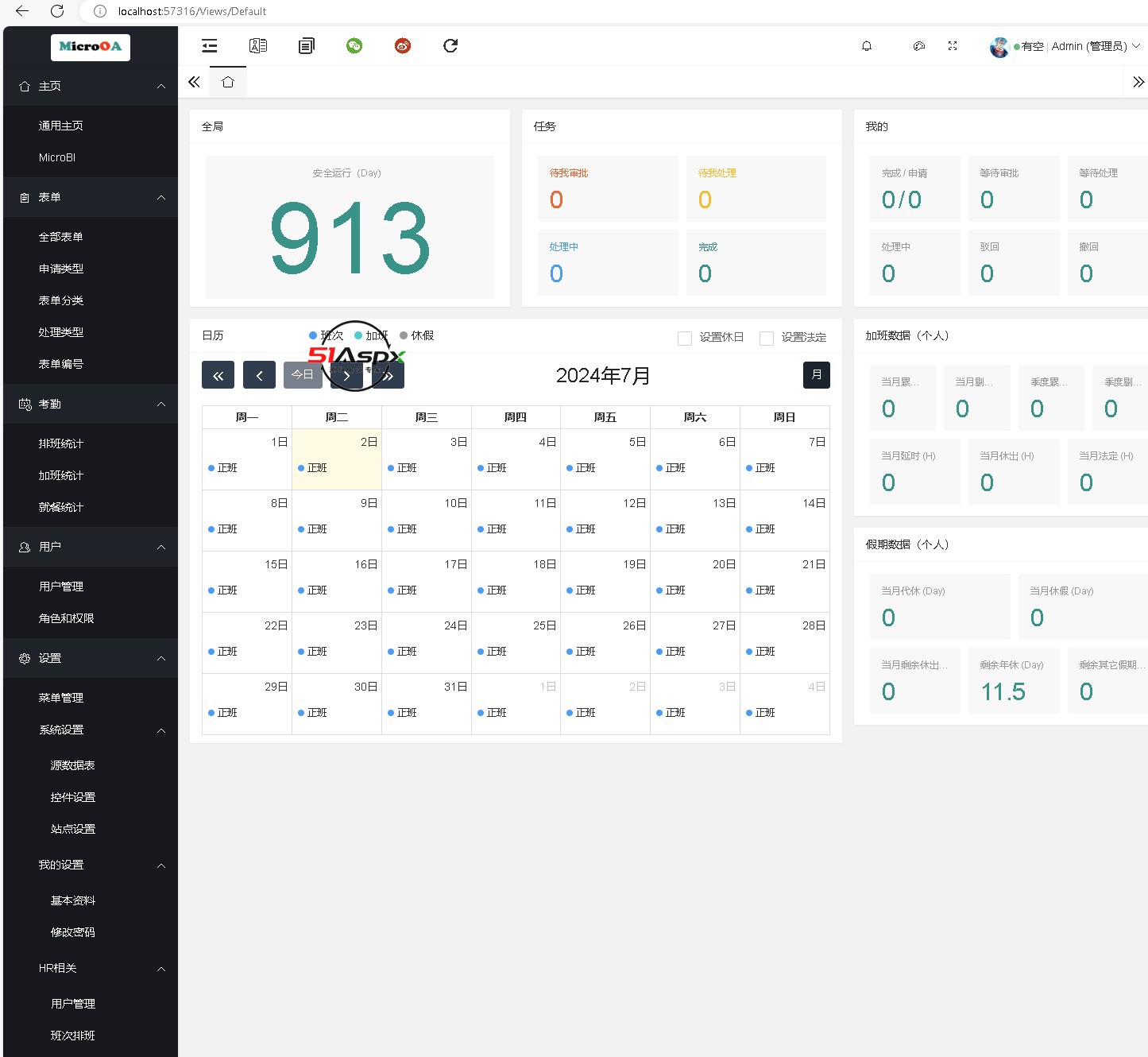Enable the 设置法定 checkbox
This screenshot has width=1148, height=1057.
pos(767,339)
